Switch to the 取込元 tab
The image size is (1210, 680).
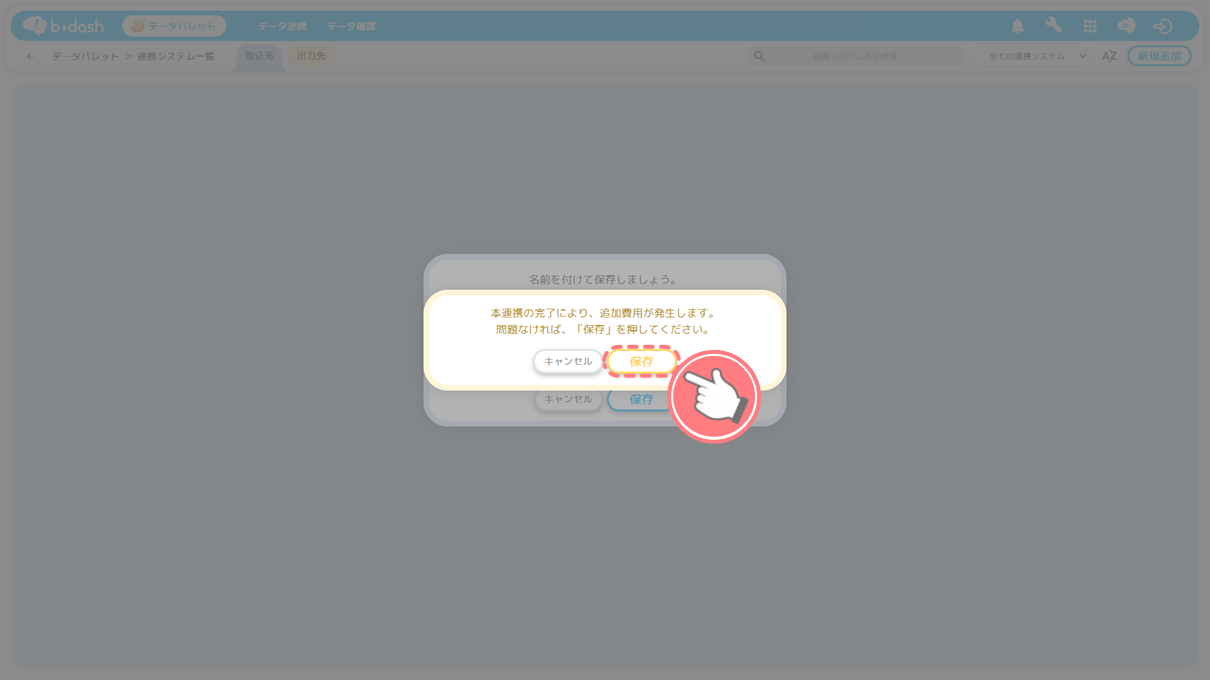point(259,56)
